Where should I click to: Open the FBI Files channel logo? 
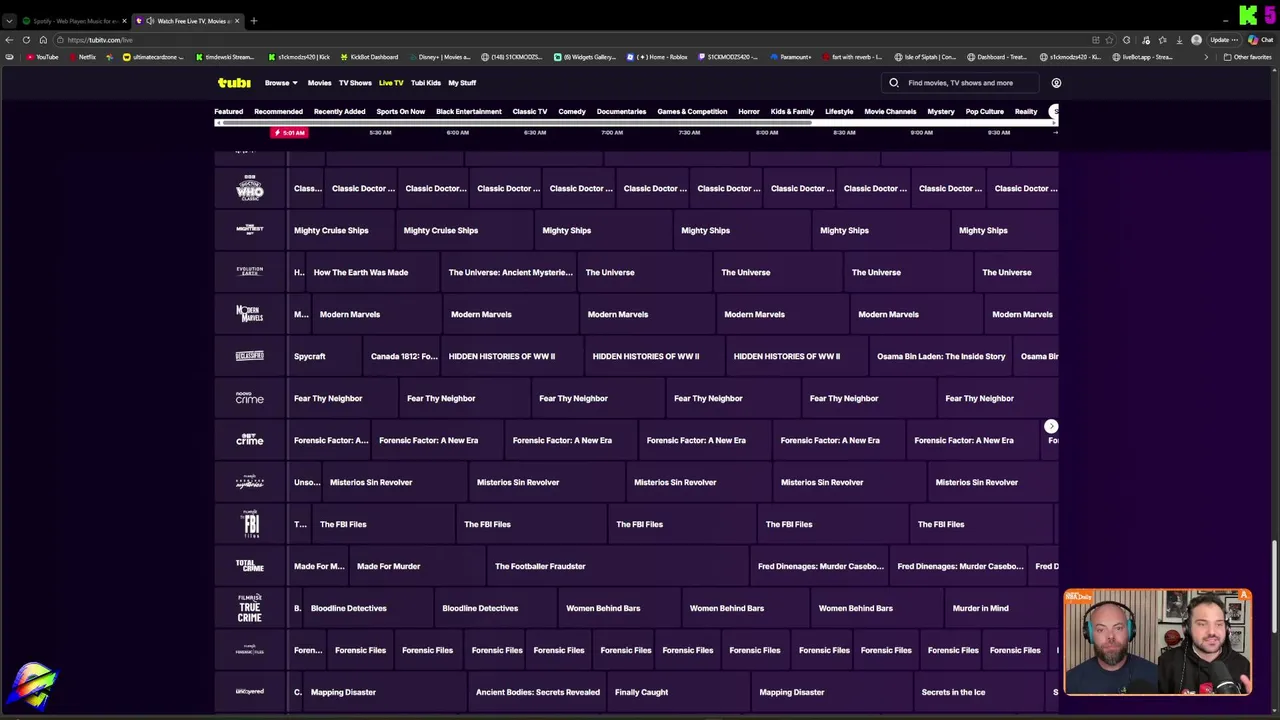pos(250,524)
